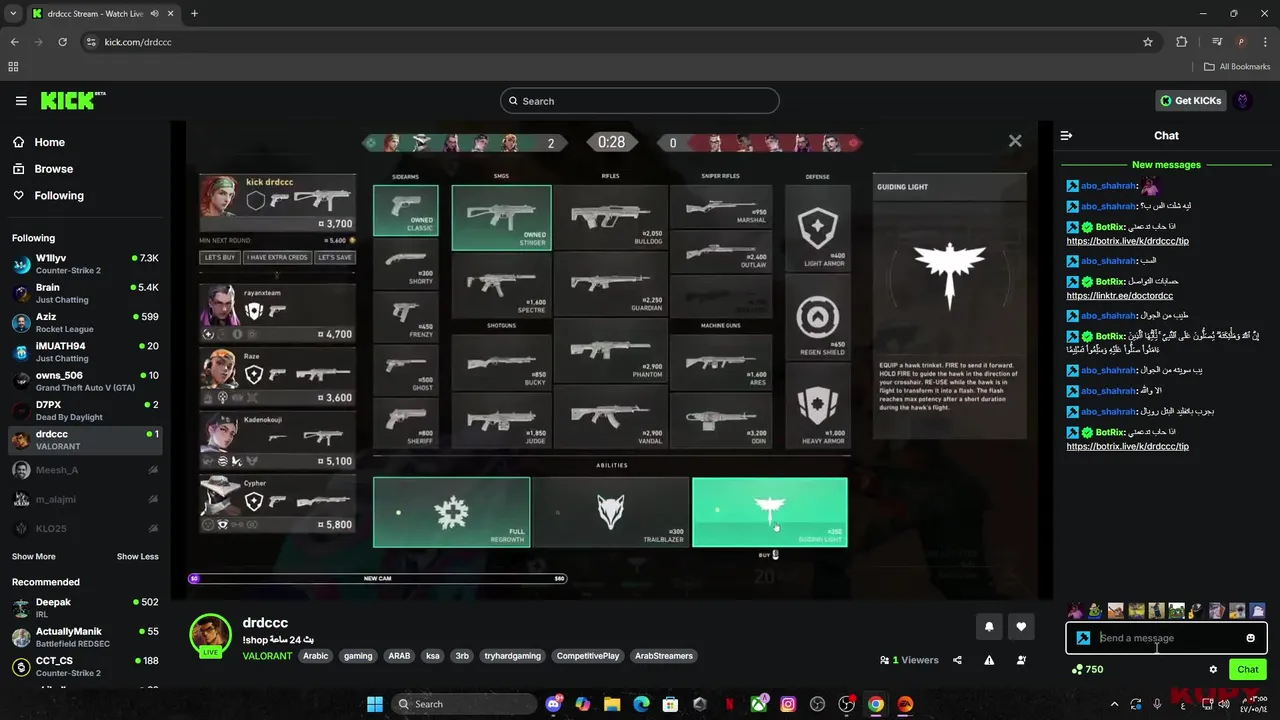The height and width of the screenshot is (720, 1280).
Task: Click the Get KICKs button
Action: [x=1191, y=101]
